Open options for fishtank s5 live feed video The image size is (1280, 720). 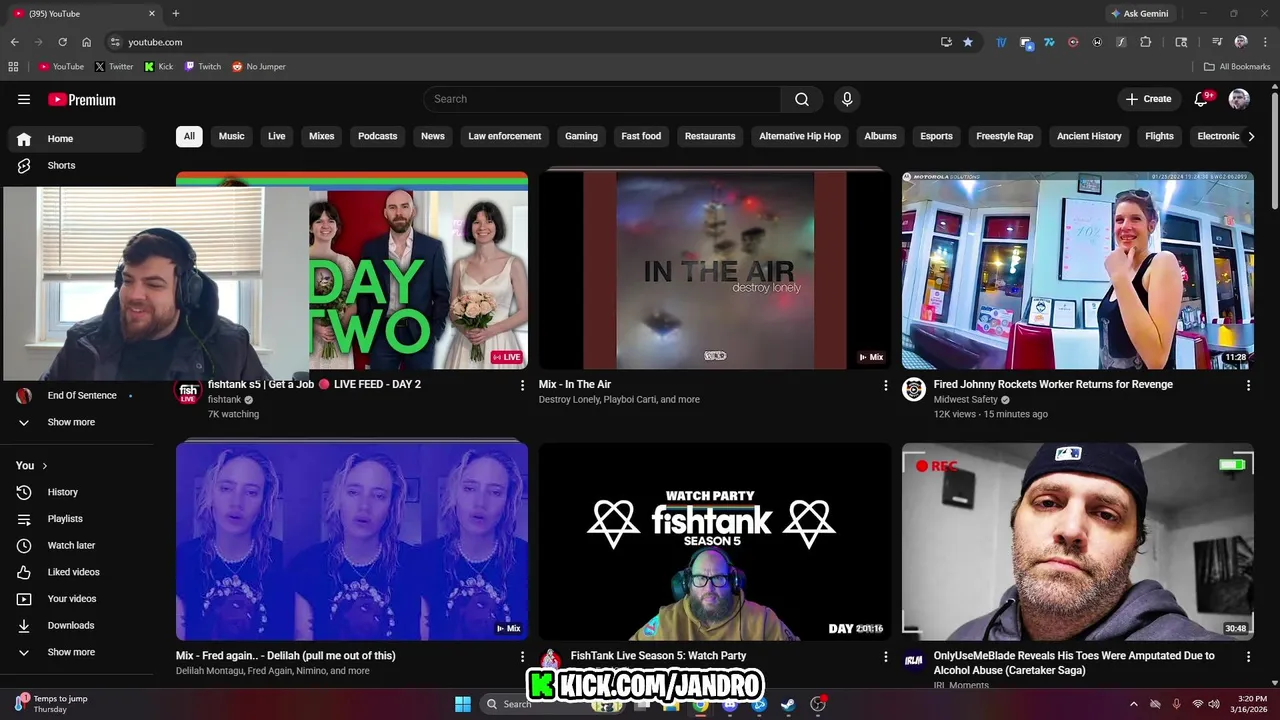pyautogui.click(x=522, y=385)
